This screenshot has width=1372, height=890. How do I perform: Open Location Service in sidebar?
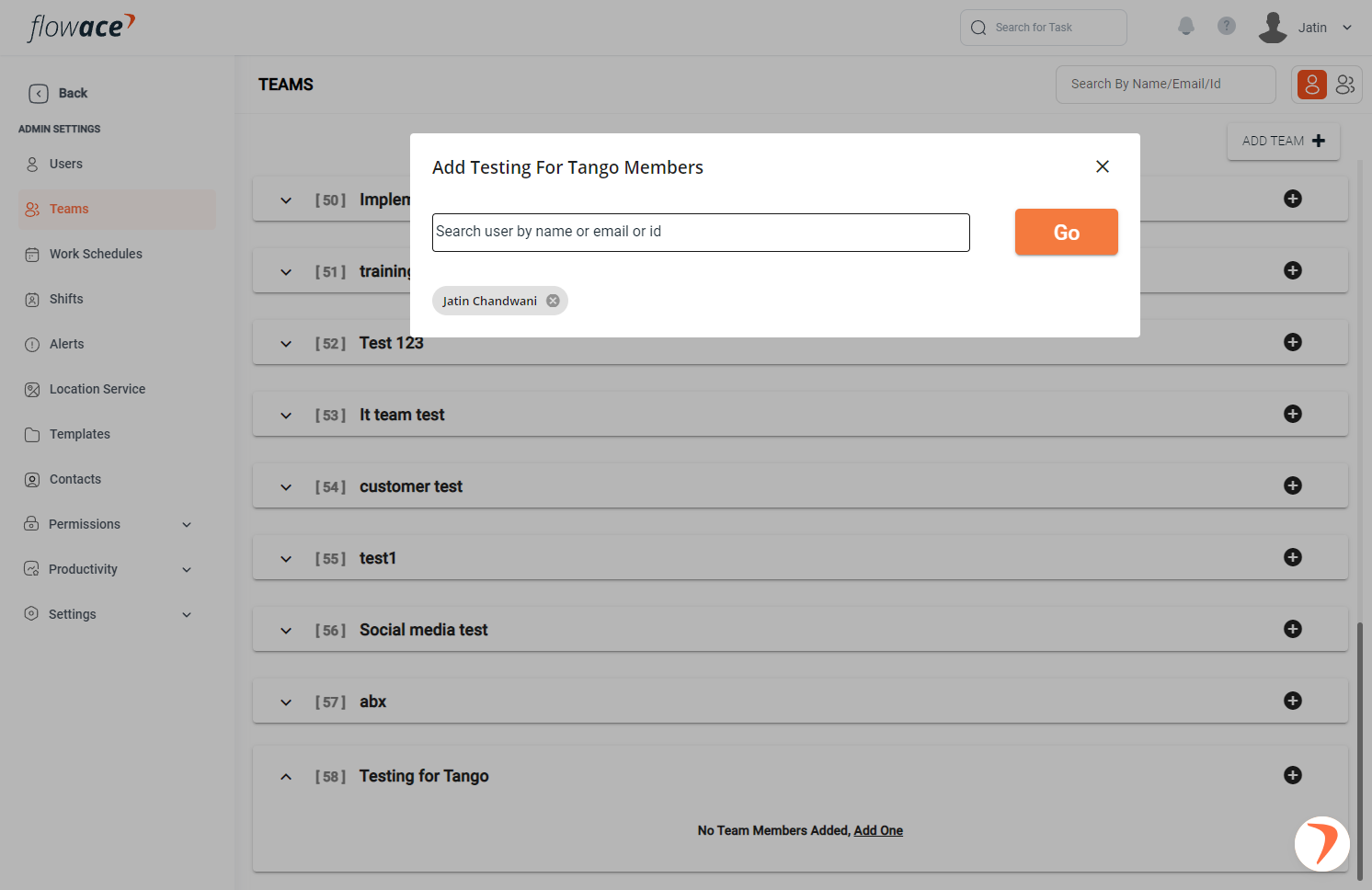click(x=97, y=389)
